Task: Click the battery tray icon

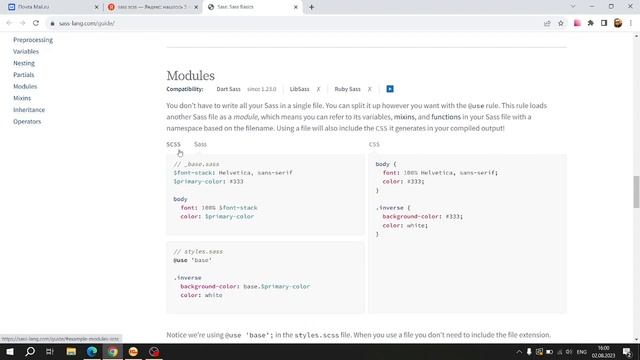Action: (549, 352)
